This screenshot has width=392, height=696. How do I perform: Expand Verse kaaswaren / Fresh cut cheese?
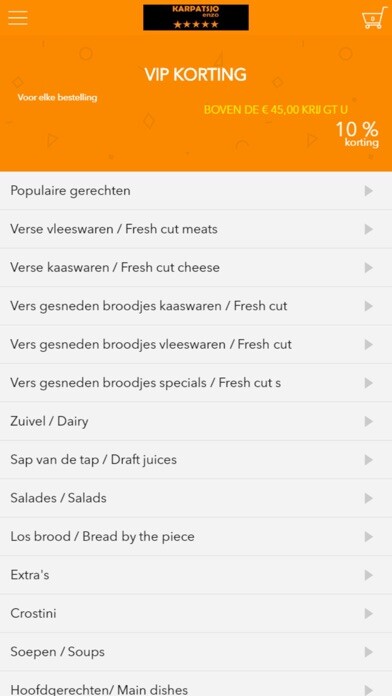point(196,268)
